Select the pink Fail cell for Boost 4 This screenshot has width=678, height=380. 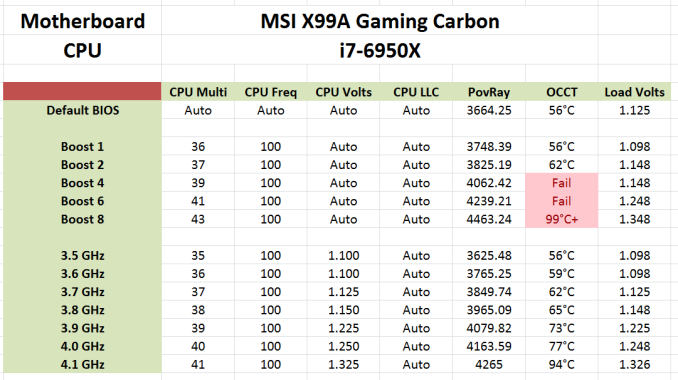(561, 183)
